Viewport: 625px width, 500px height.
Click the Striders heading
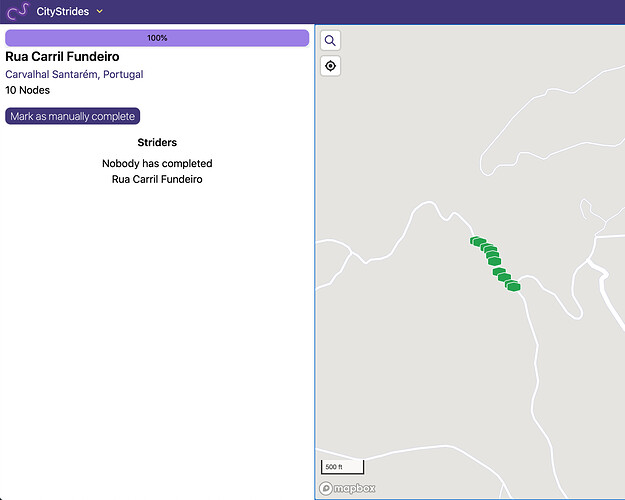pyautogui.click(x=157, y=142)
